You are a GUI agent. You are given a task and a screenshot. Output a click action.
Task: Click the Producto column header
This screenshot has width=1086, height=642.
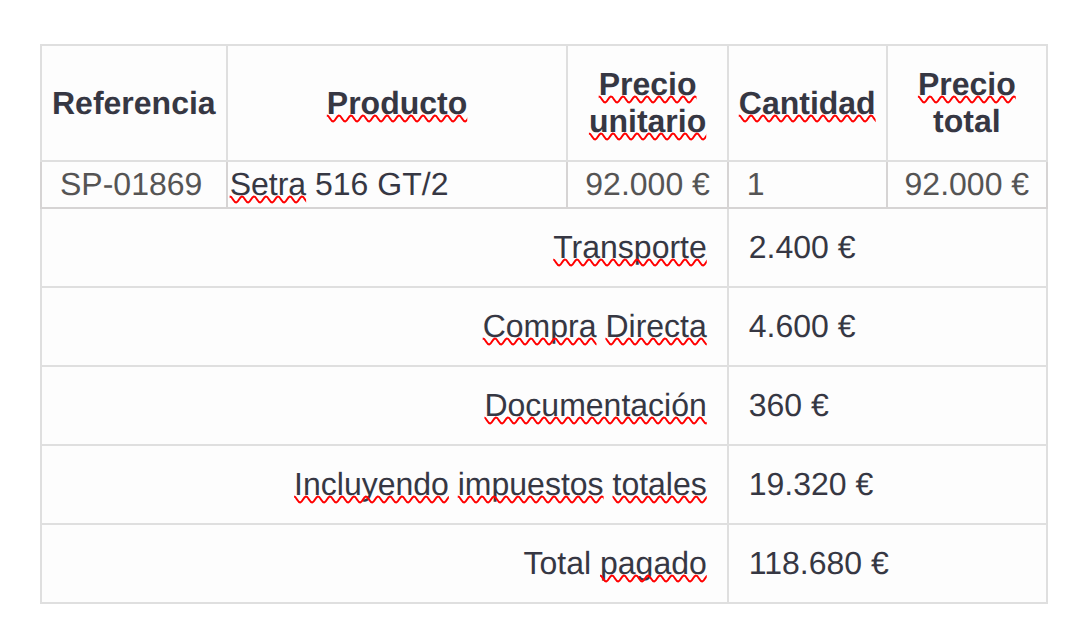(x=397, y=104)
